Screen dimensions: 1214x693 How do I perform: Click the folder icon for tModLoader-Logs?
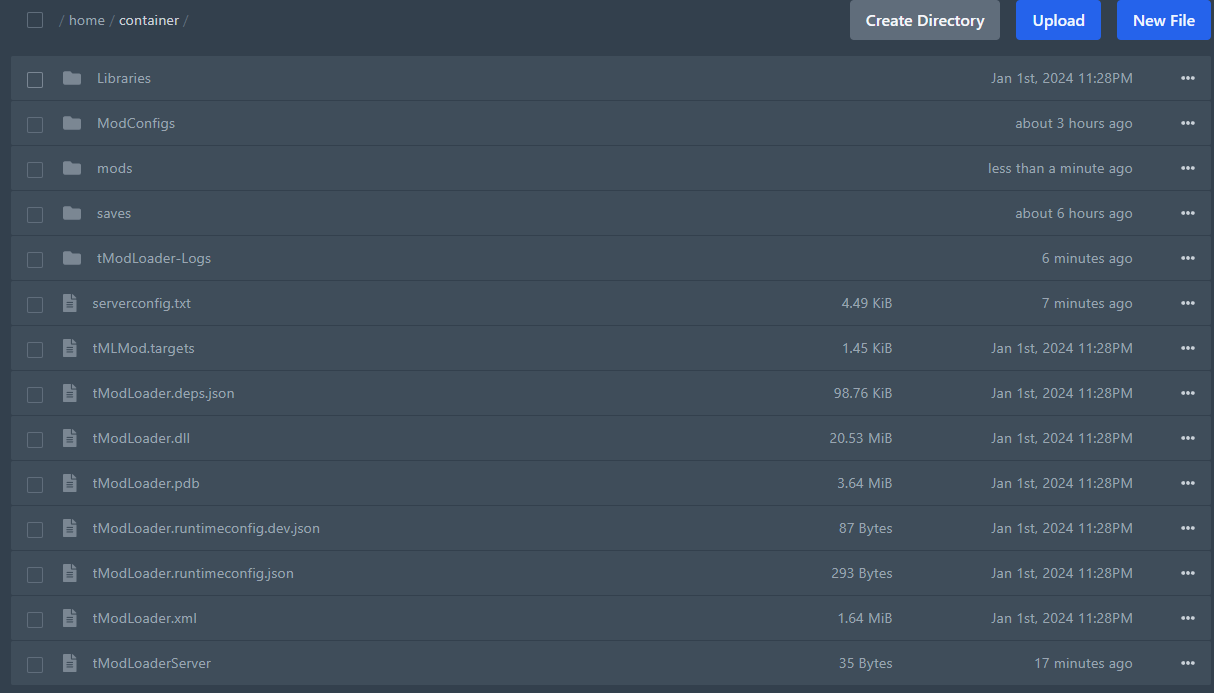[x=72, y=258]
